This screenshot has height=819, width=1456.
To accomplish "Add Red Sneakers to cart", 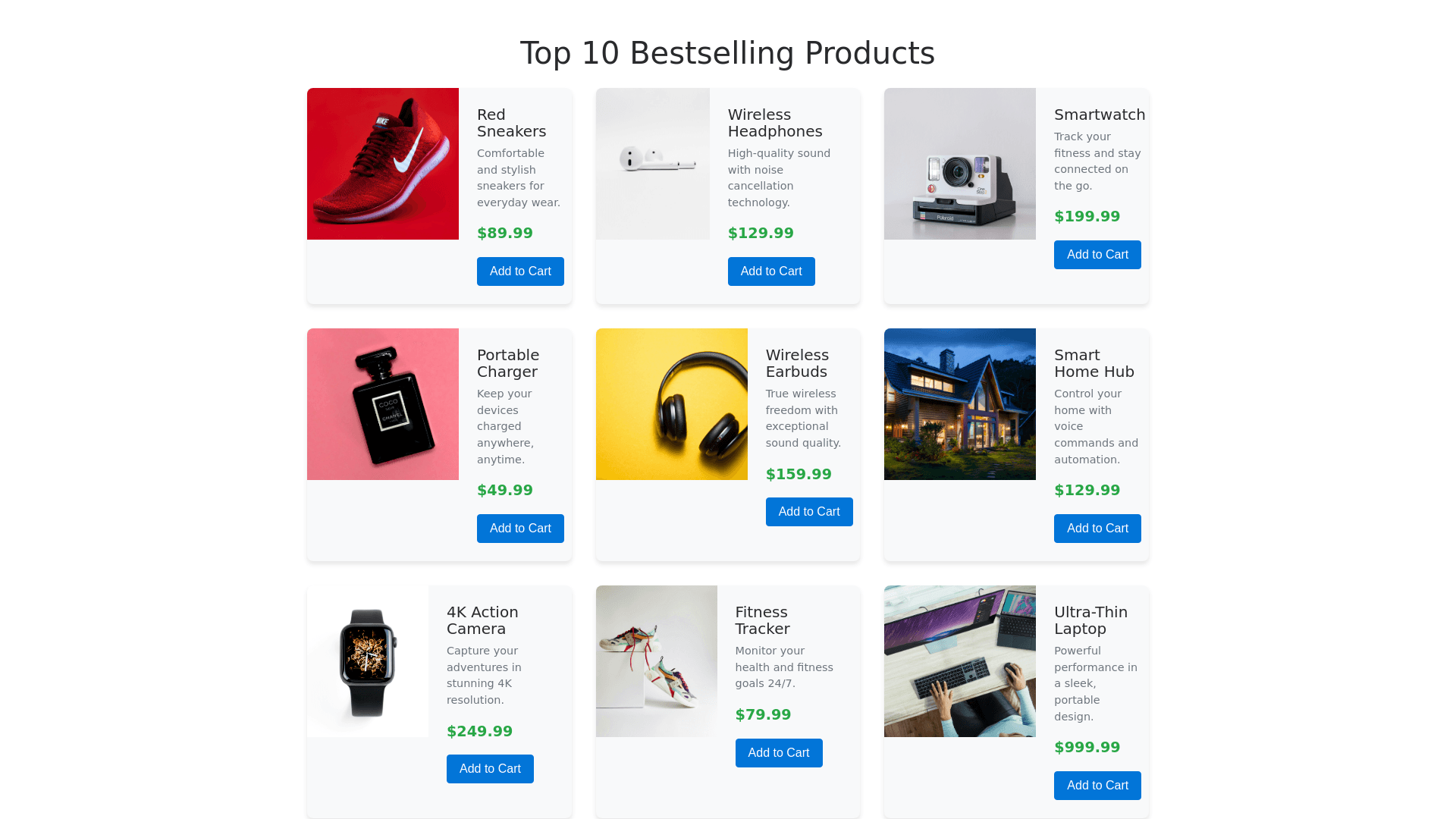I will (520, 271).
